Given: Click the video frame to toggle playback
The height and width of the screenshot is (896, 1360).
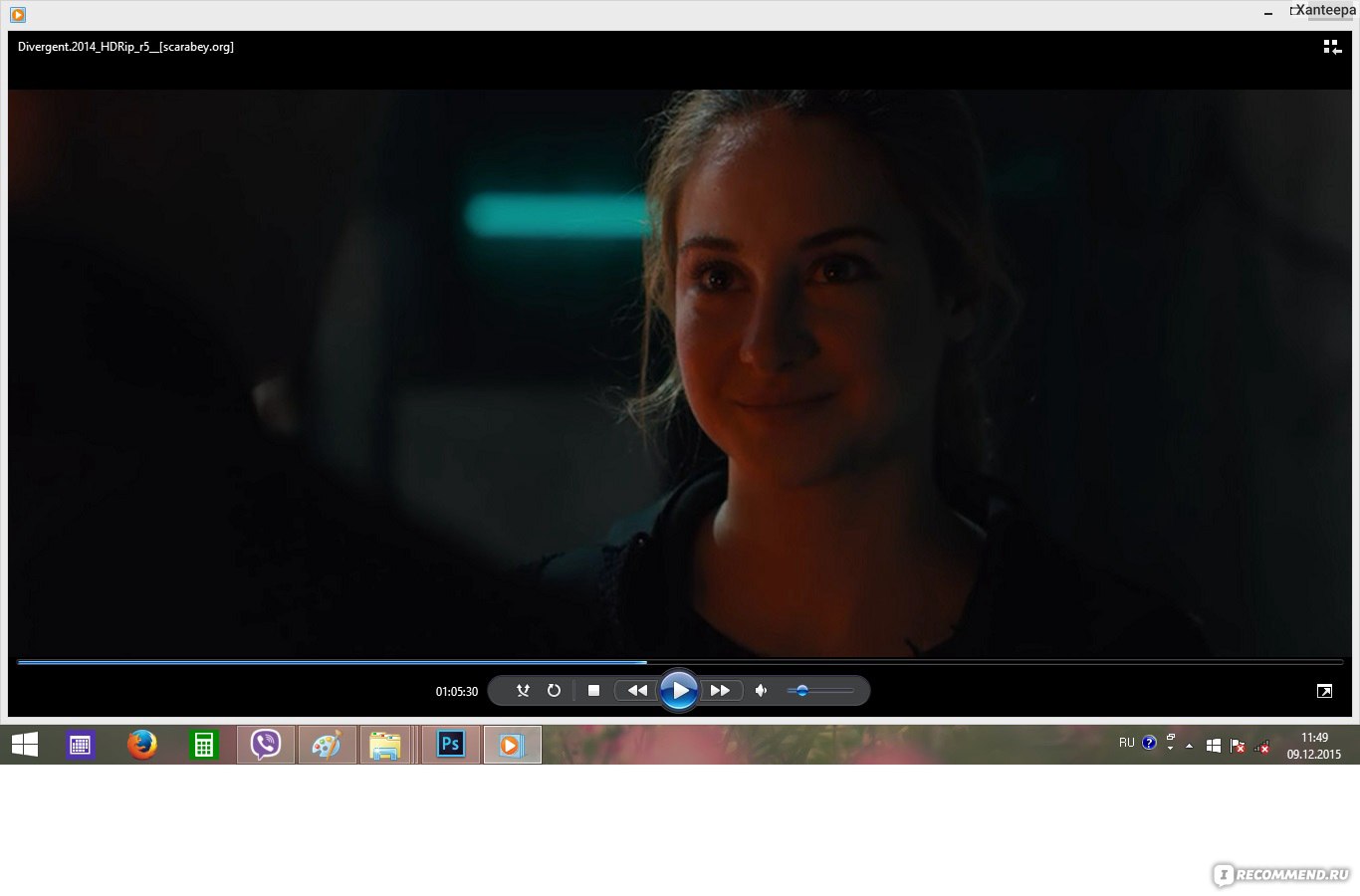Looking at the screenshot, I should pos(680,373).
